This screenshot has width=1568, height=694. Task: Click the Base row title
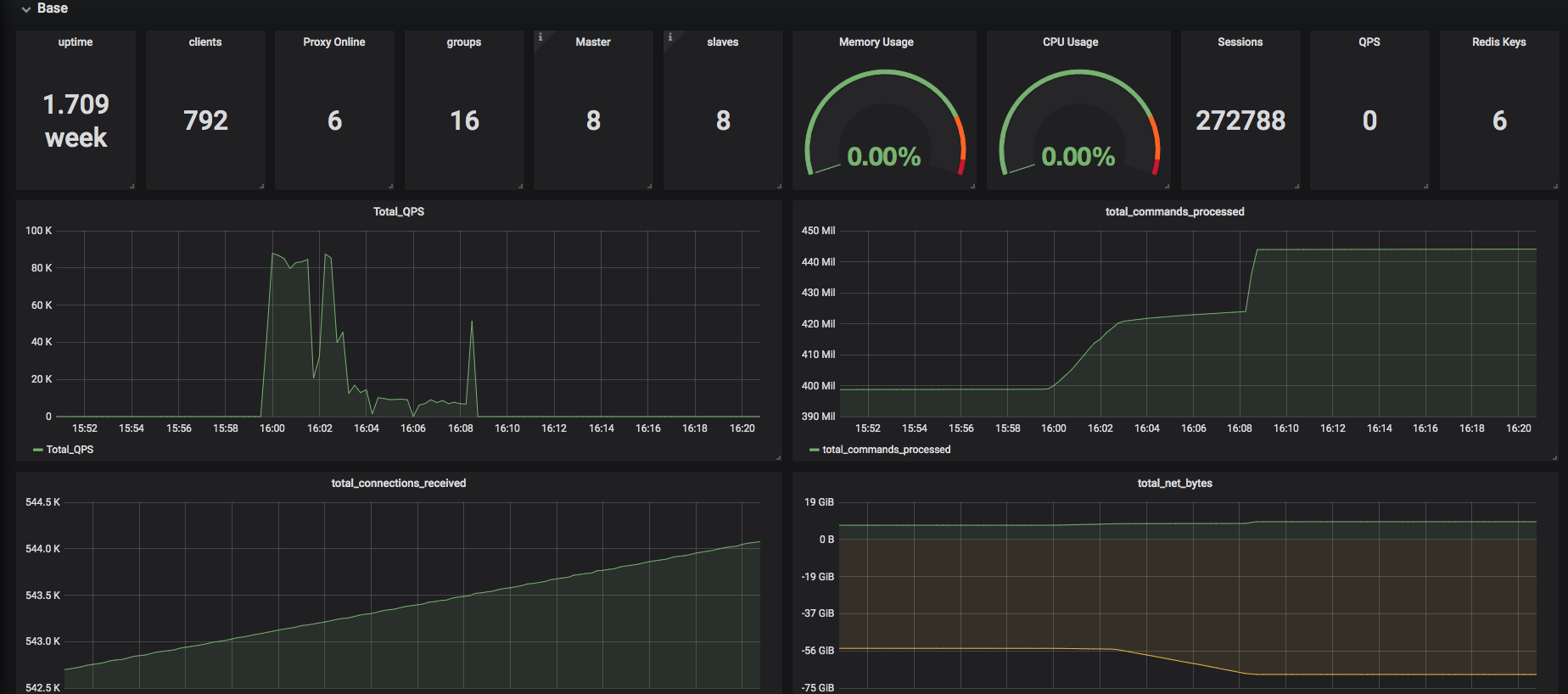pos(53,8)
